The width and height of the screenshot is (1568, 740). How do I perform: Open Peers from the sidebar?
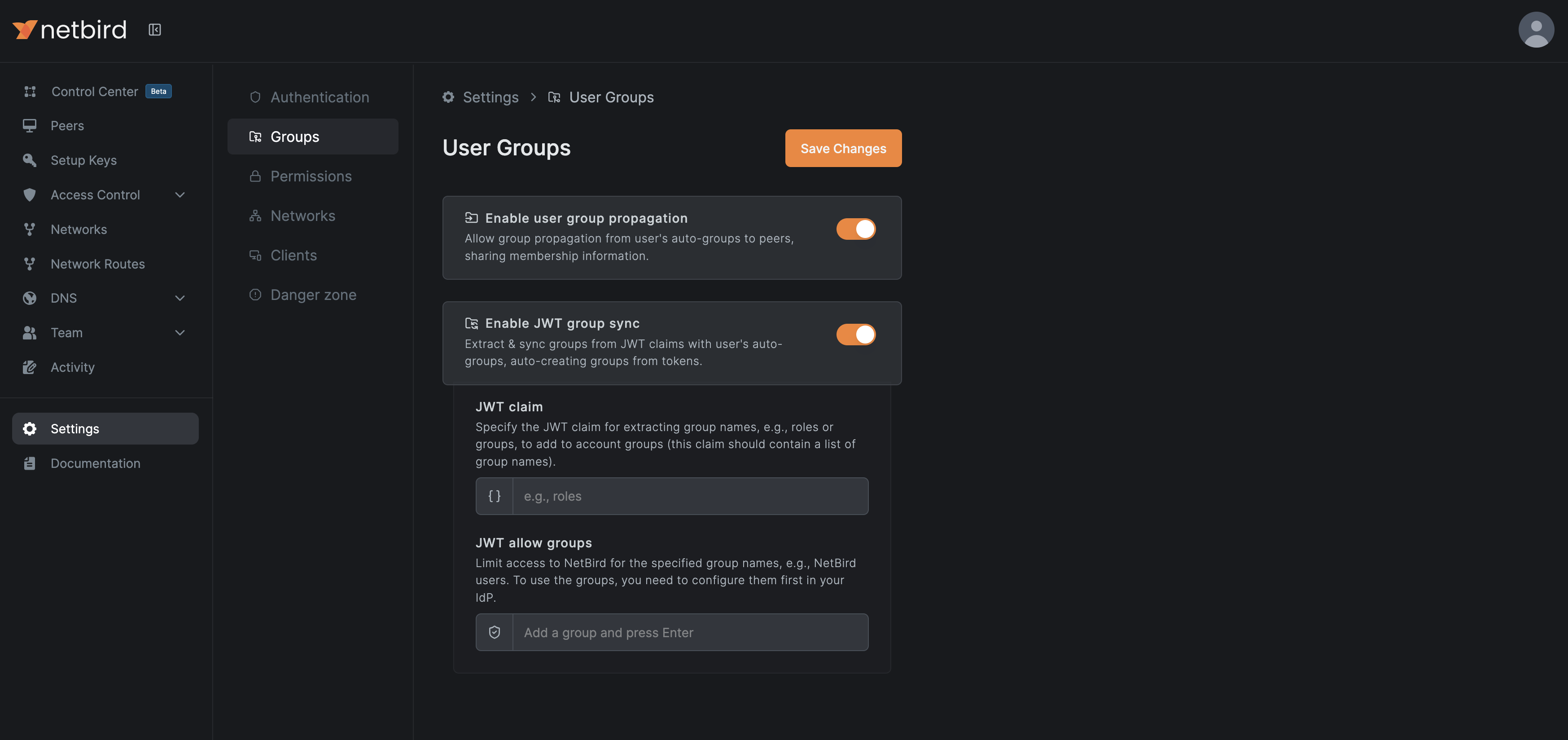click(x=67, y=125)
